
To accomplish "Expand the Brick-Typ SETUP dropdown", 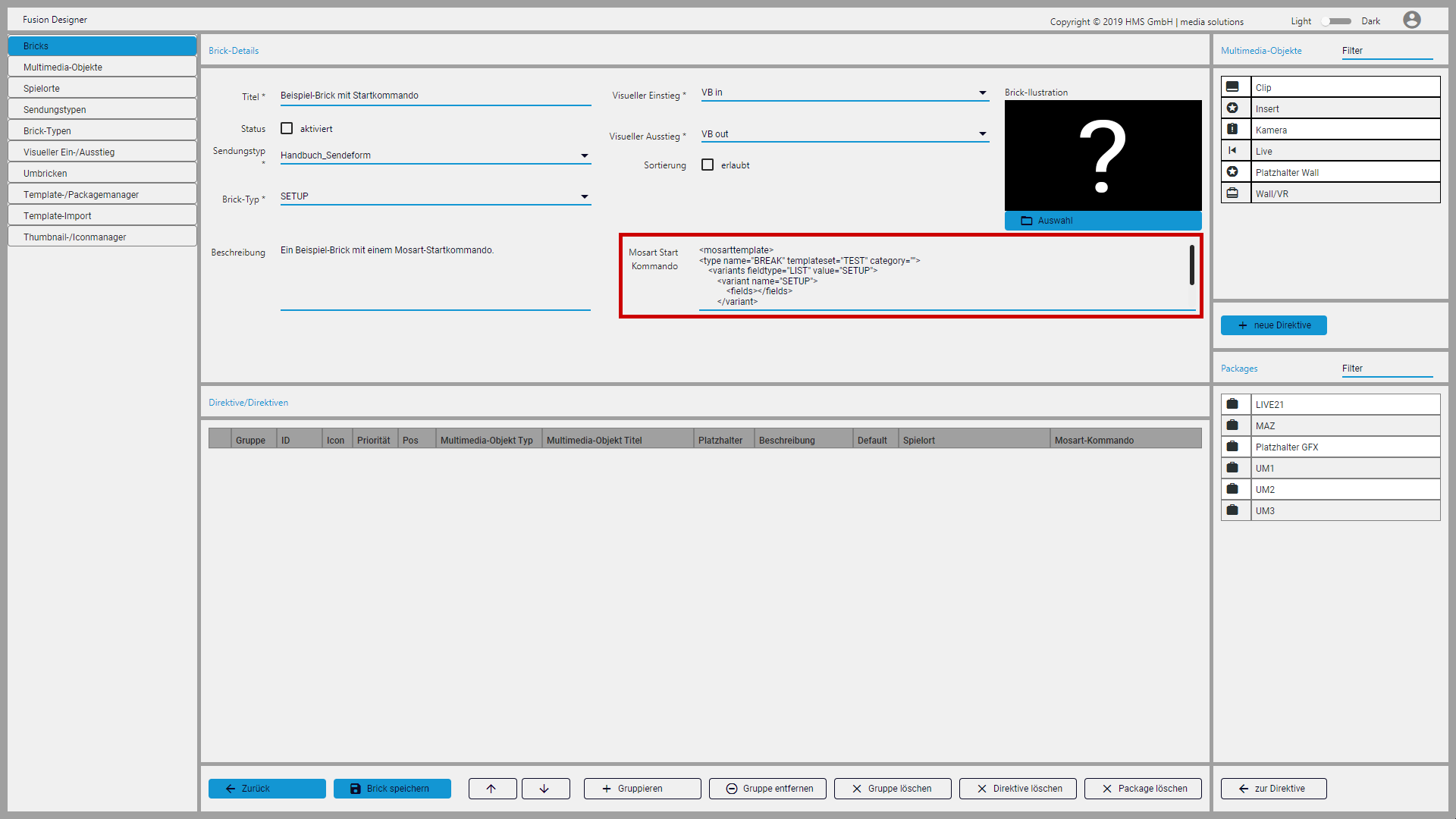I will [x=584, y=196].
